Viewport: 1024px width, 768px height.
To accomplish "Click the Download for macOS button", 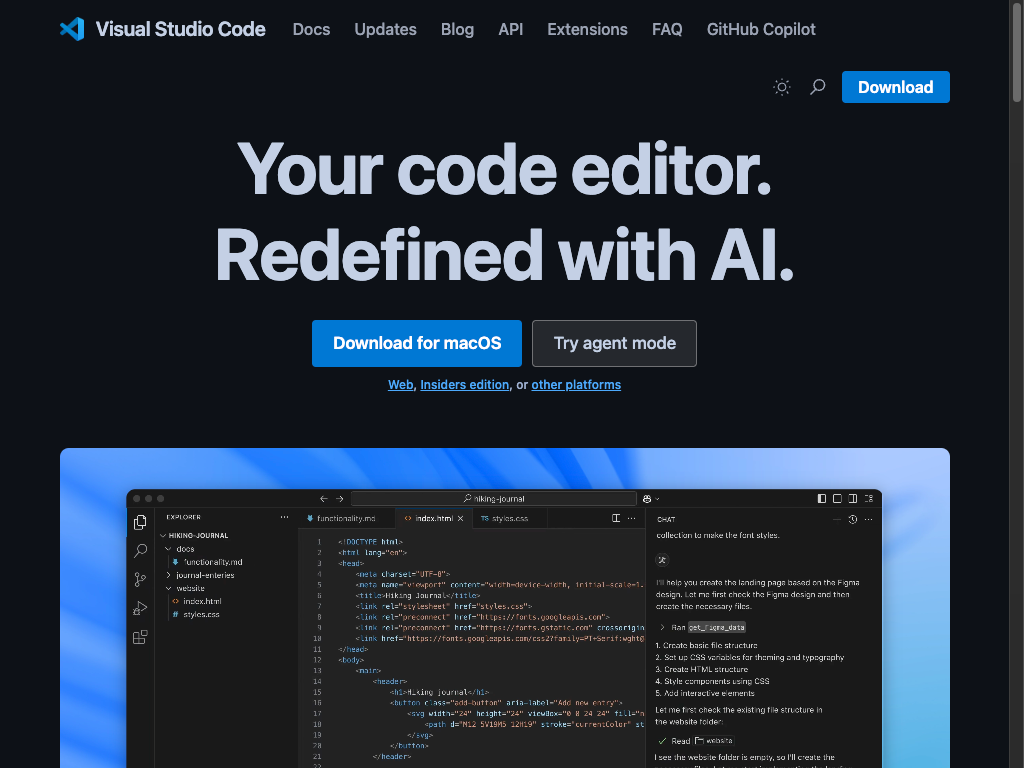I will [x=416, y=343].
